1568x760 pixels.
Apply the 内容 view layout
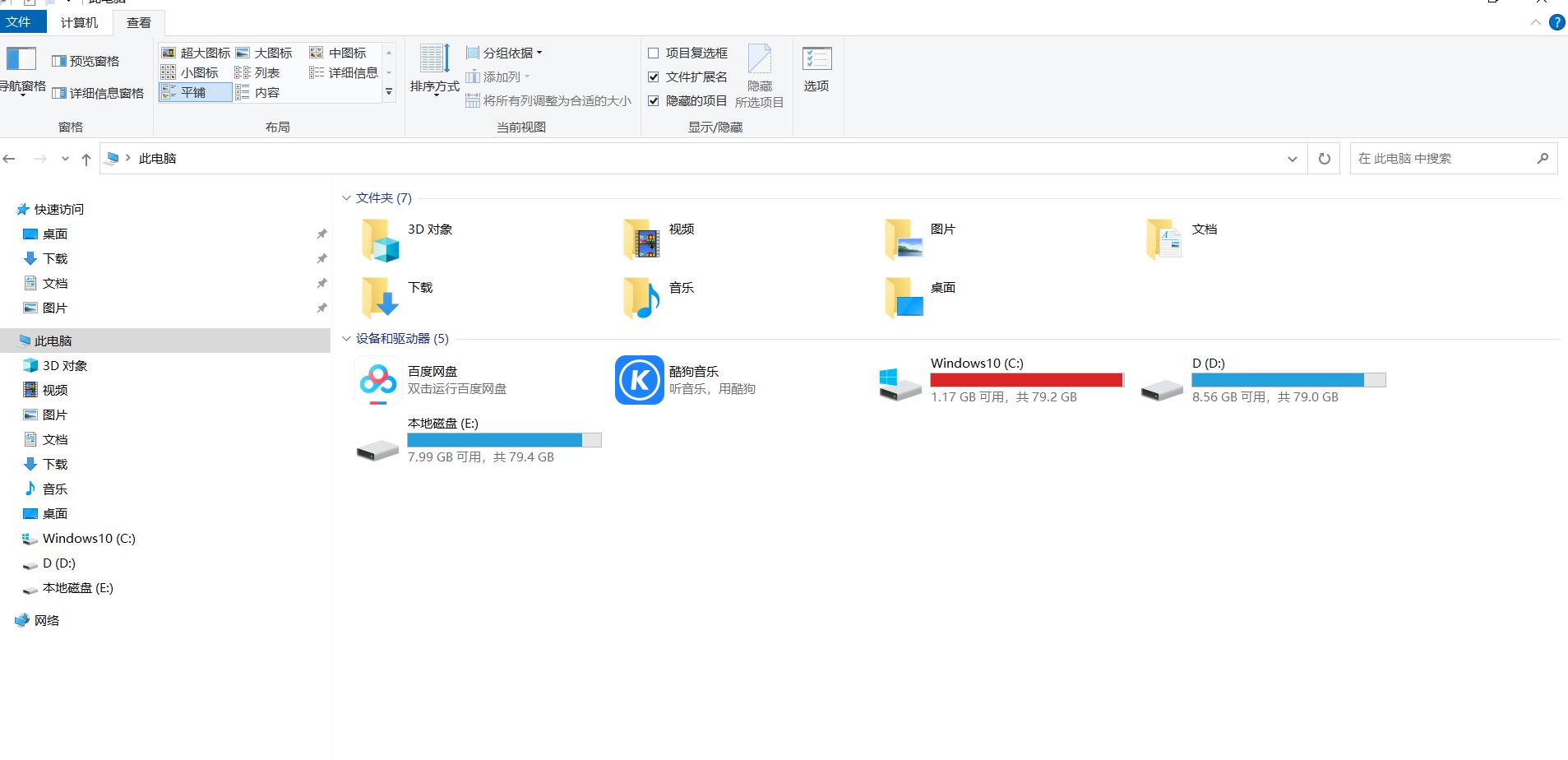[265, 92]
